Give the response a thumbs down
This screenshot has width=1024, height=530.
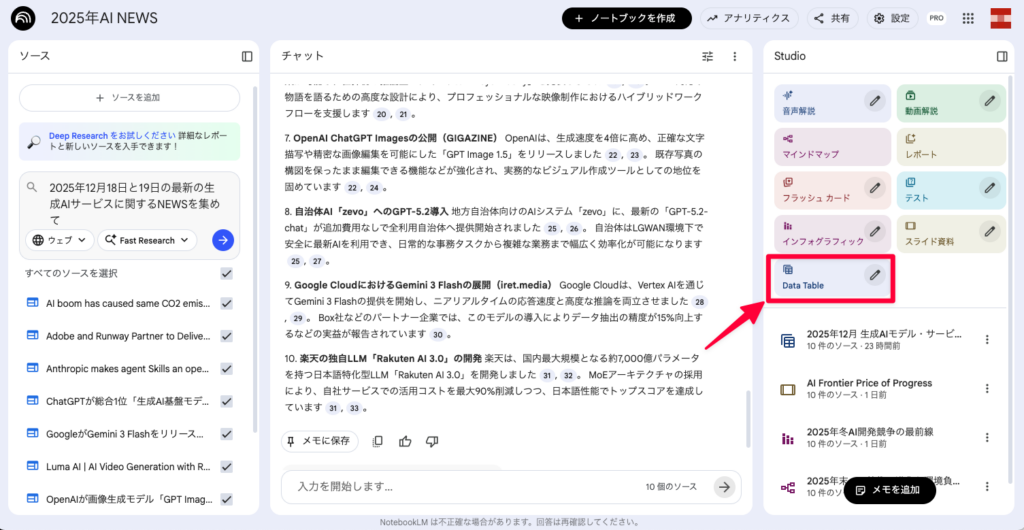432,441
